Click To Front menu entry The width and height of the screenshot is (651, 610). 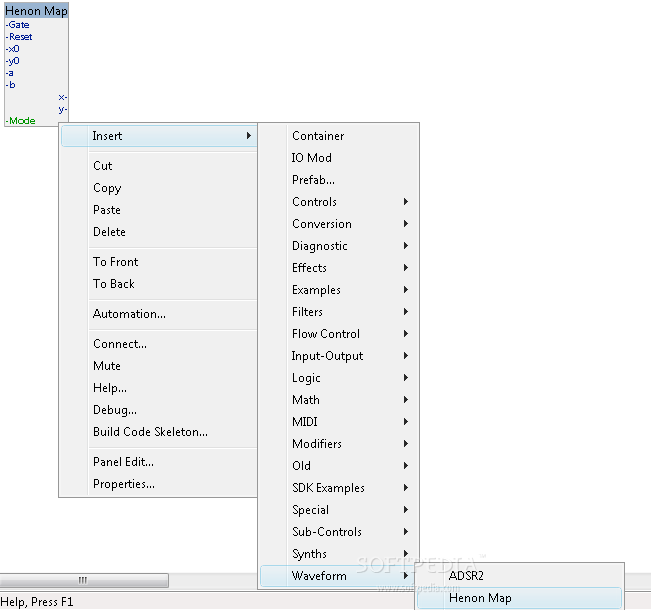159,262
